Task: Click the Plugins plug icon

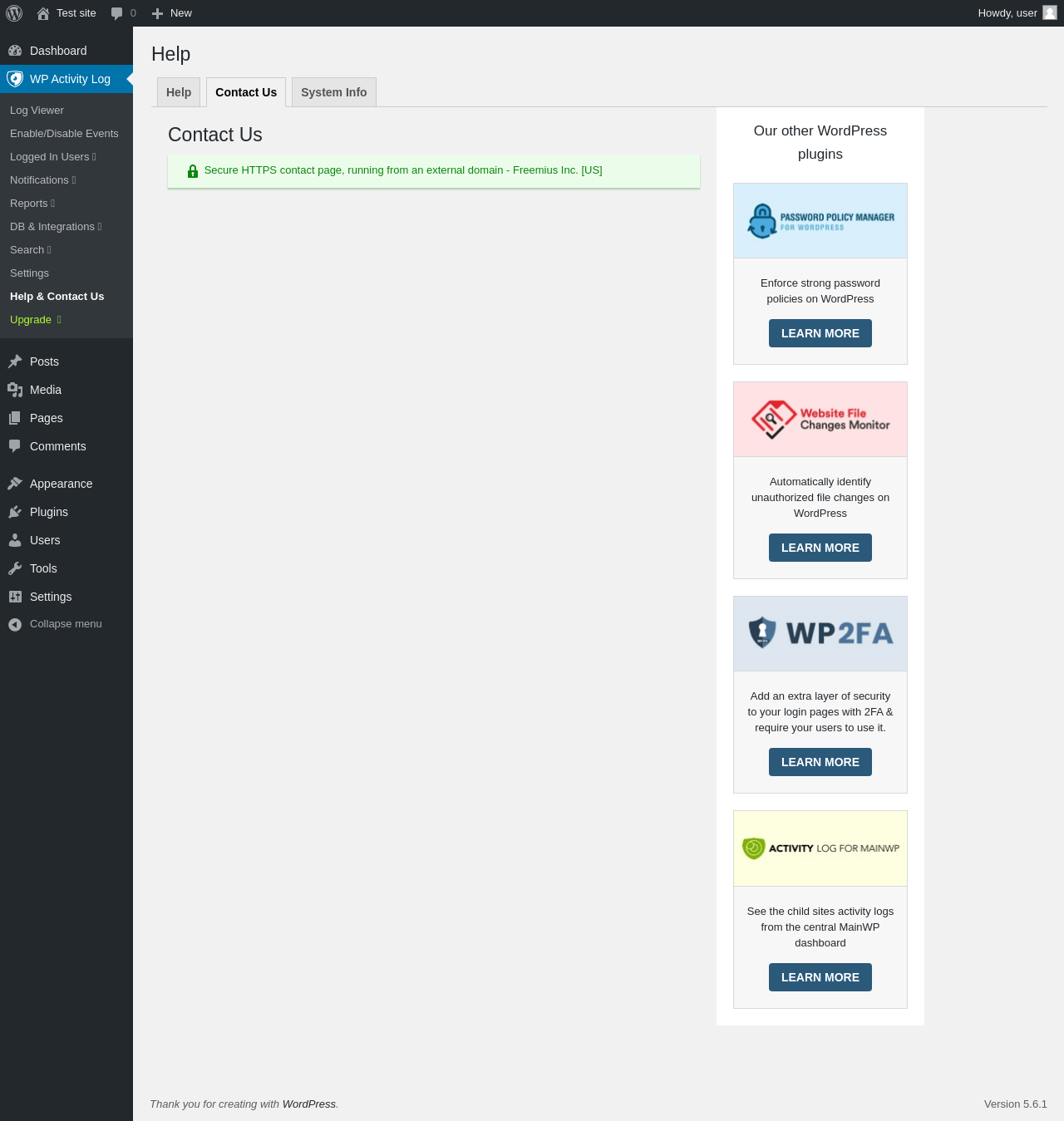Action: 15,512
